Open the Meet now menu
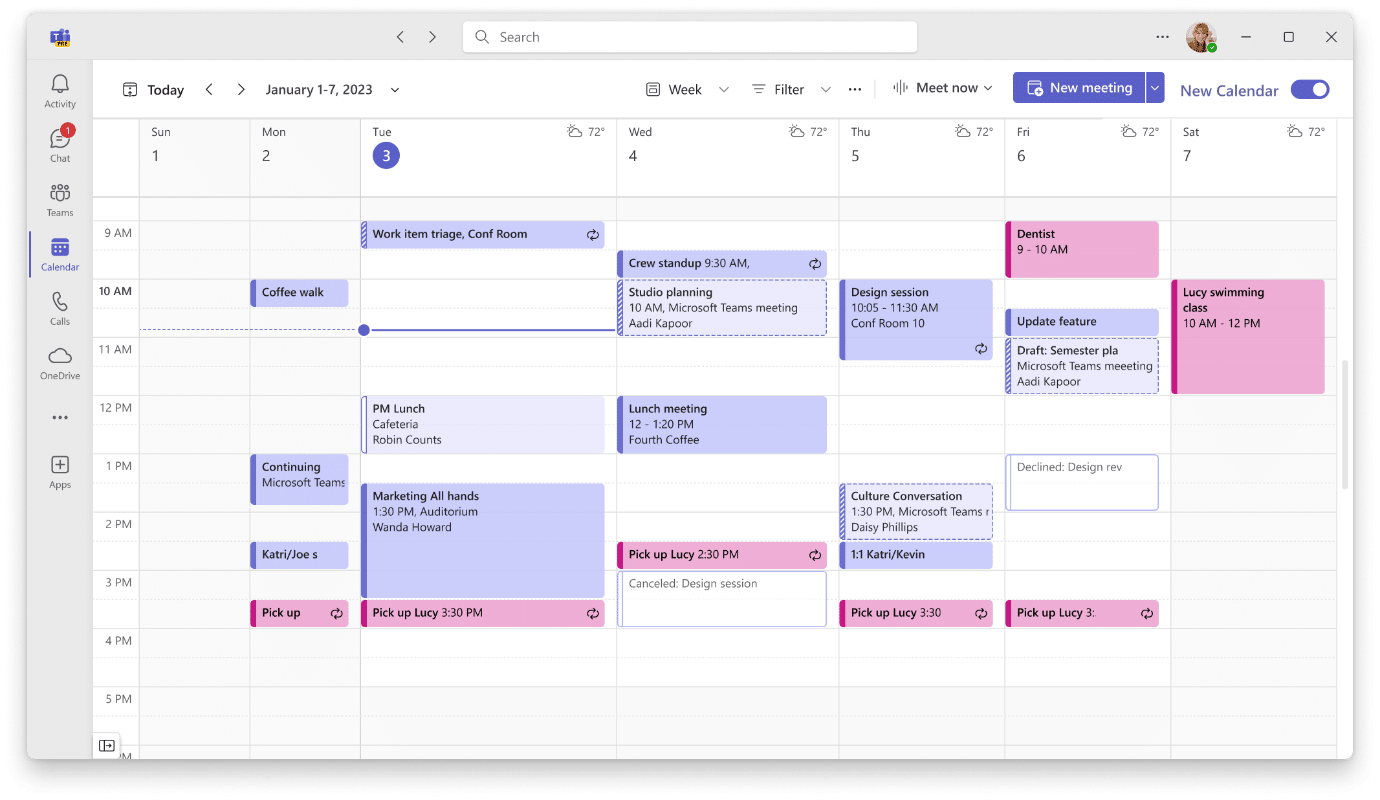 [942, 88]
